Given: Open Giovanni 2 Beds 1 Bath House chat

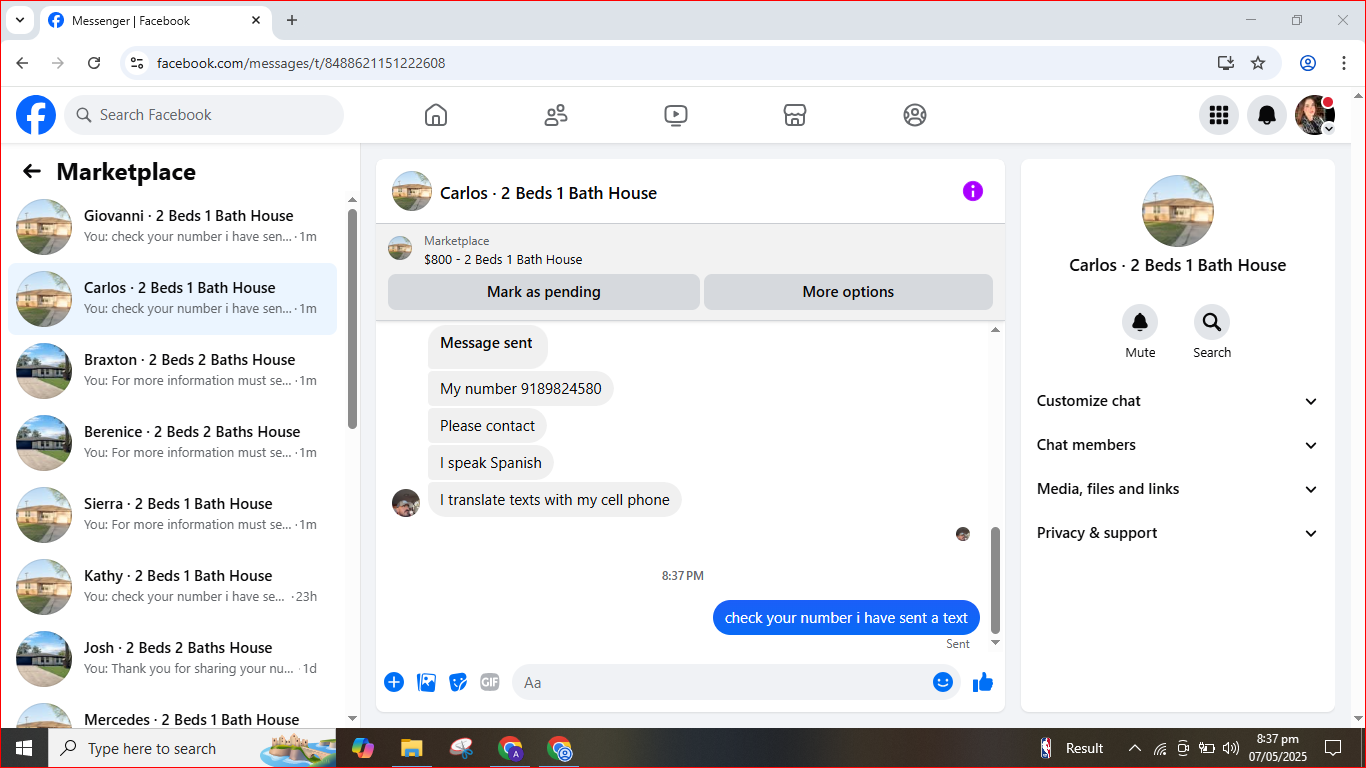Looking at the screenshot, I should coord(172,227).
